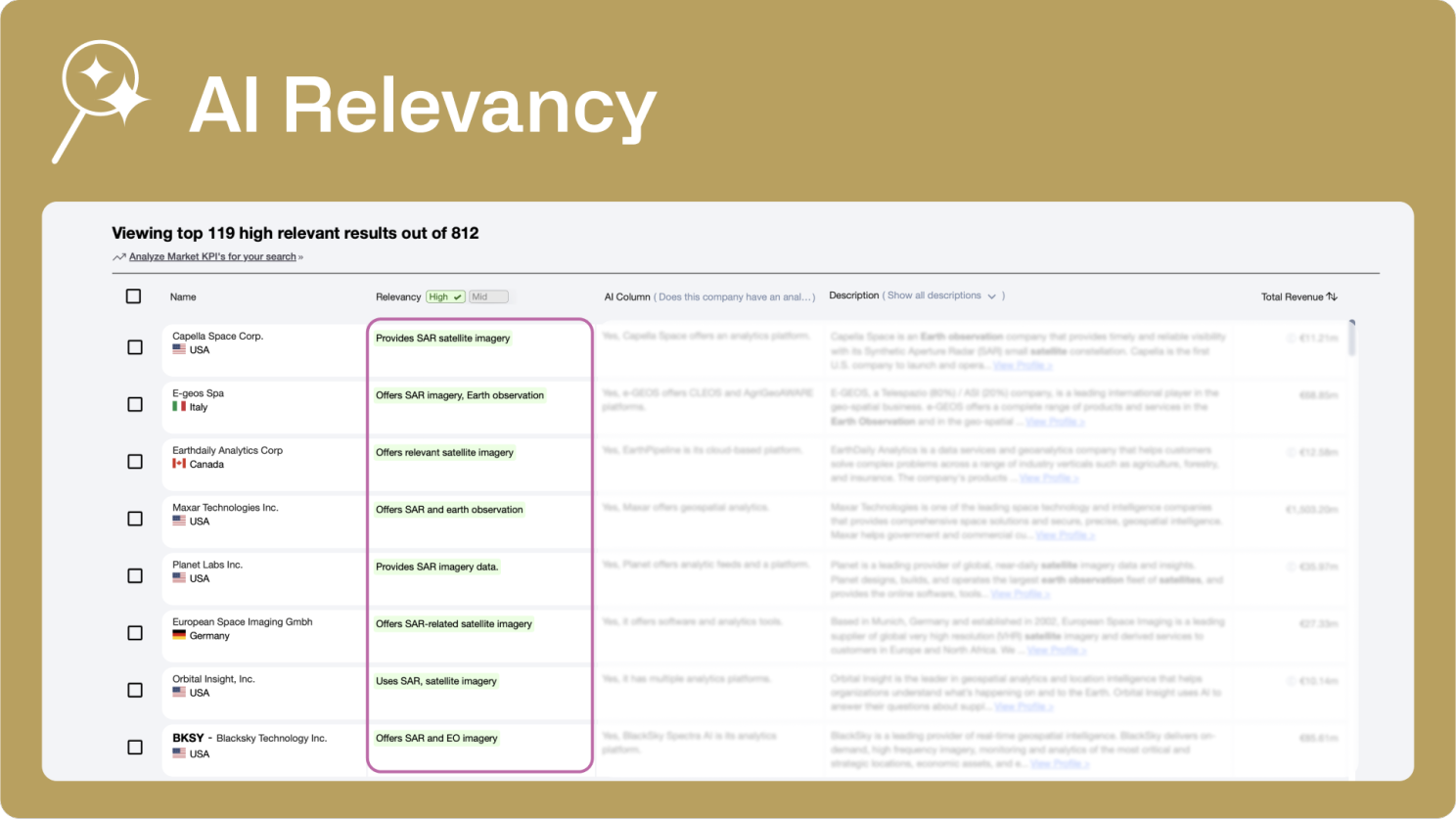Image resolution: width=1456 pixels, height=819 pixels.
Task: Click the AI Column header
Action: (627, 296)
